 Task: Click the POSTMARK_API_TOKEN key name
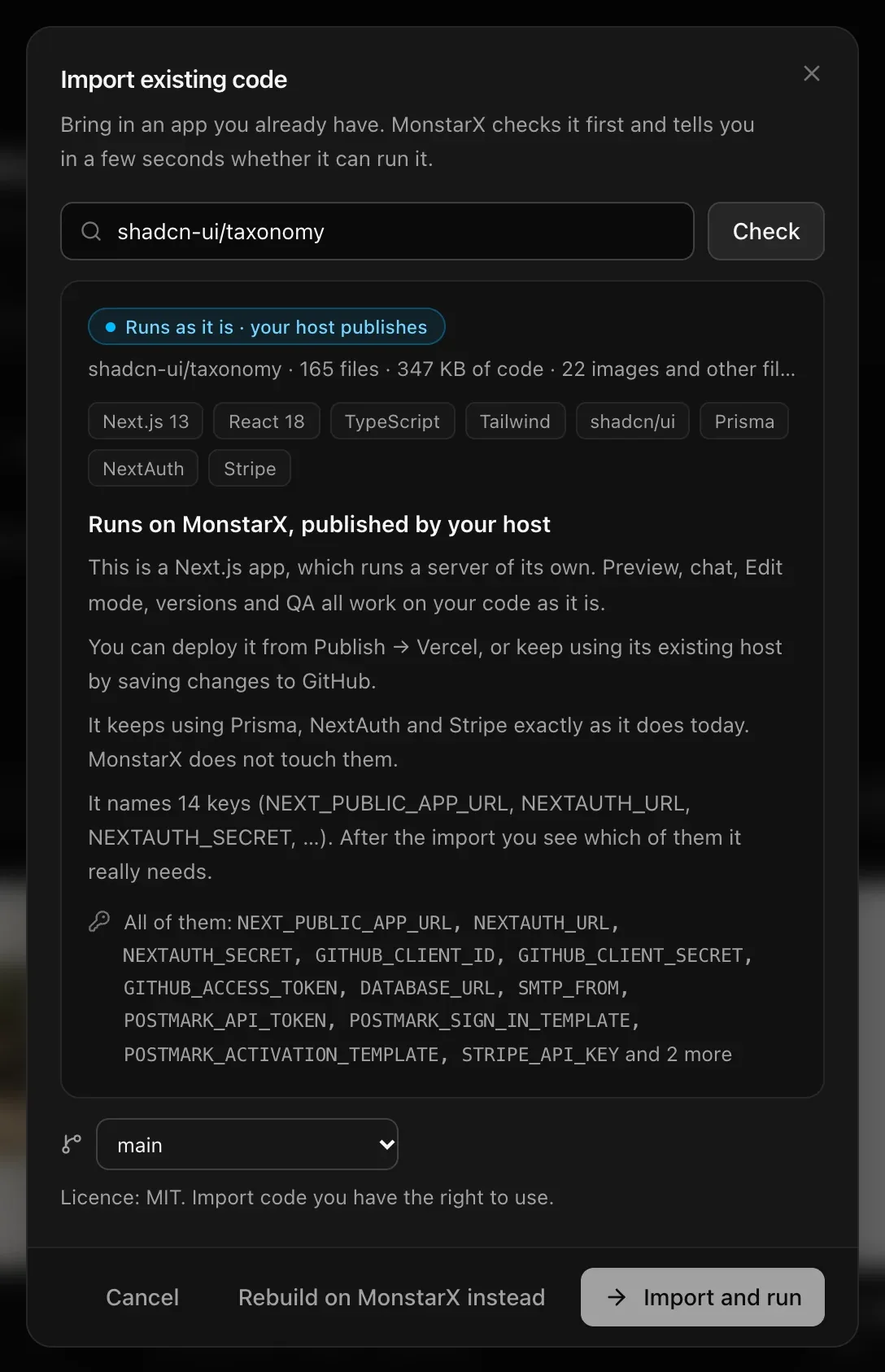[x=225, y=1020]
